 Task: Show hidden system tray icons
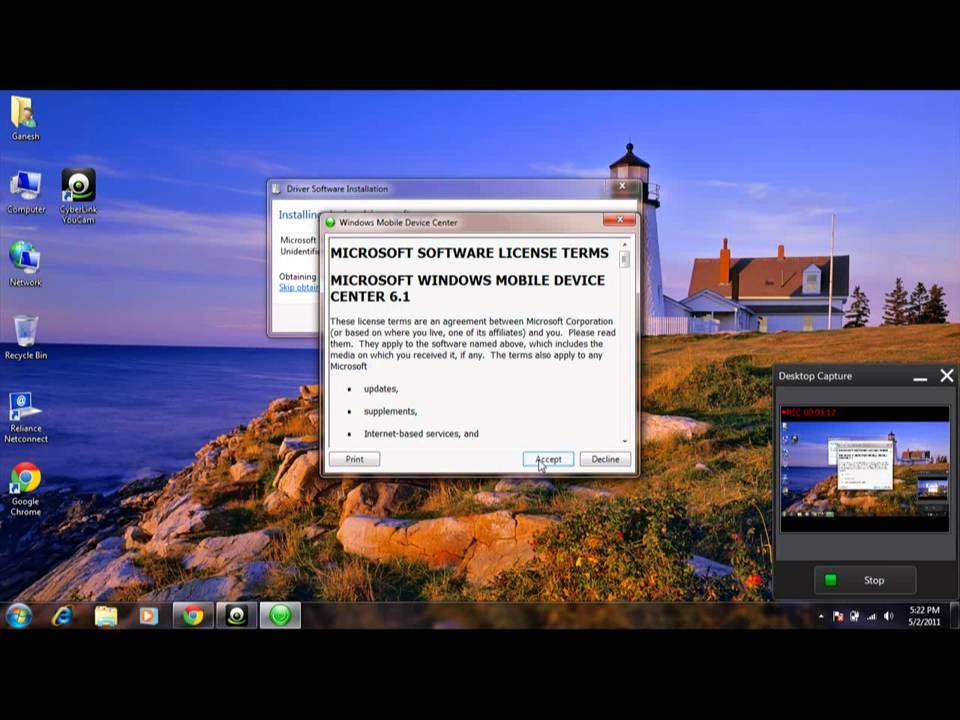pos(821,617)
